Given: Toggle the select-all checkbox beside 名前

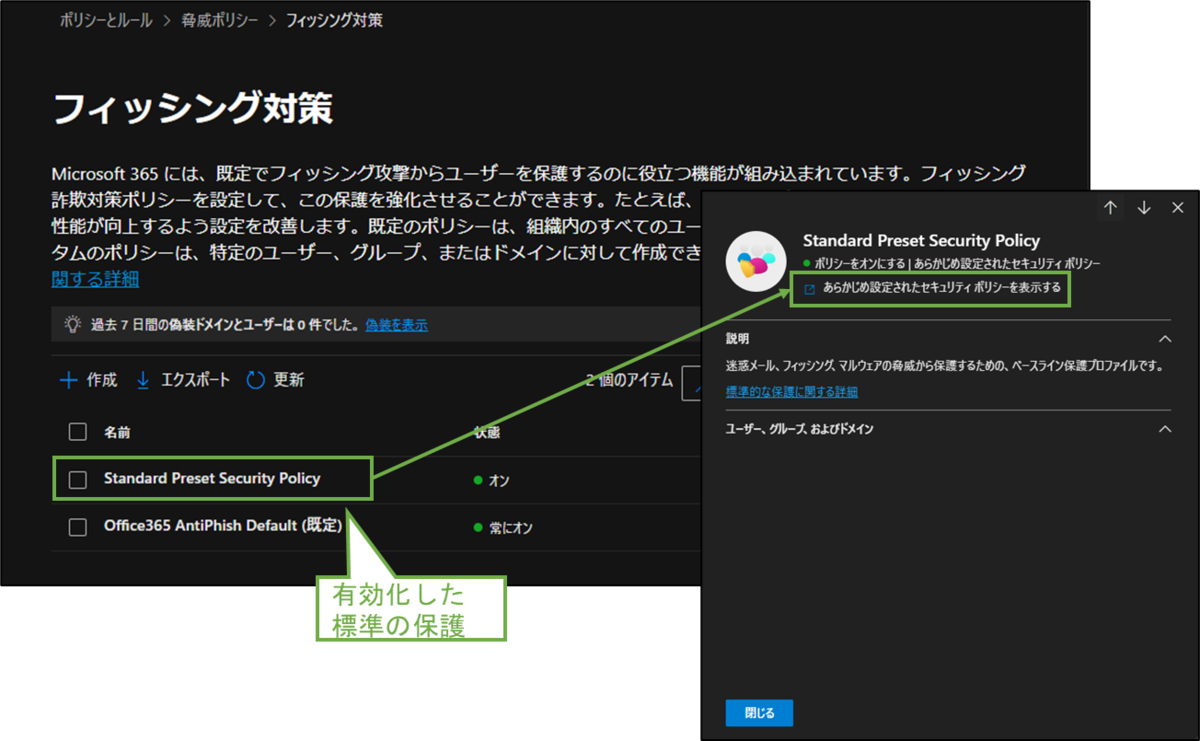Looking at the screenshot, I should coord(77,432).
